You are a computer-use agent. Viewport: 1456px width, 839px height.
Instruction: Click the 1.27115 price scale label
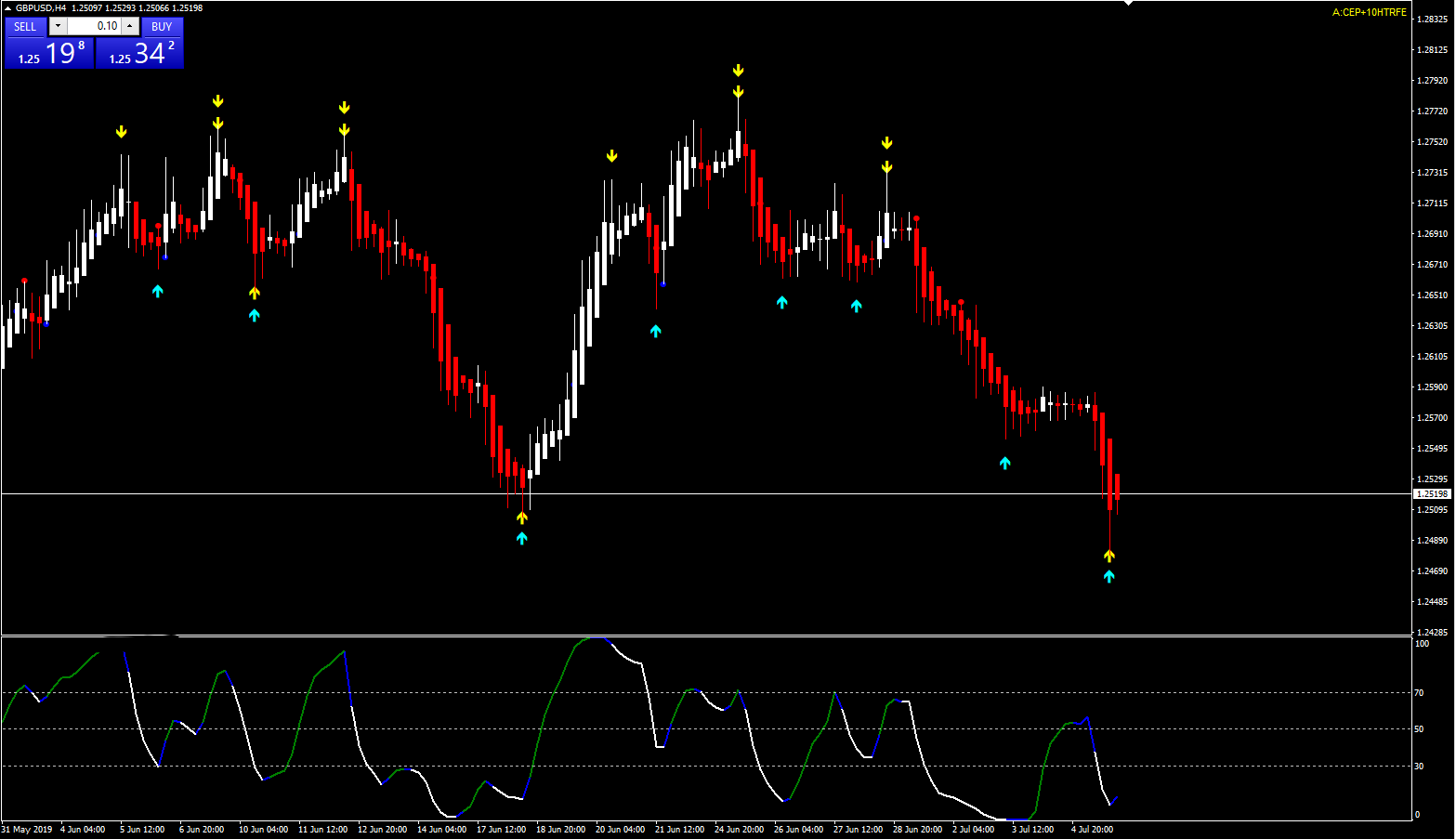point(1432,203)
